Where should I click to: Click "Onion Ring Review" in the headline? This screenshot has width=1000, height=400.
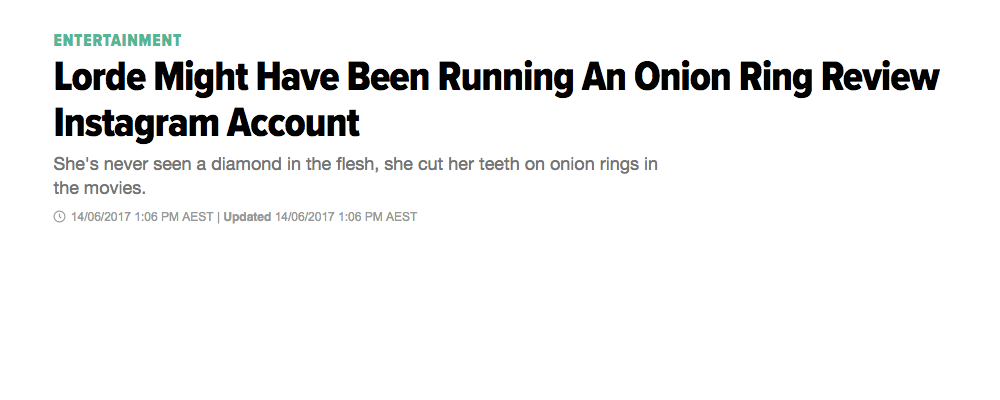pyautogui.click(x=790, y=79)
